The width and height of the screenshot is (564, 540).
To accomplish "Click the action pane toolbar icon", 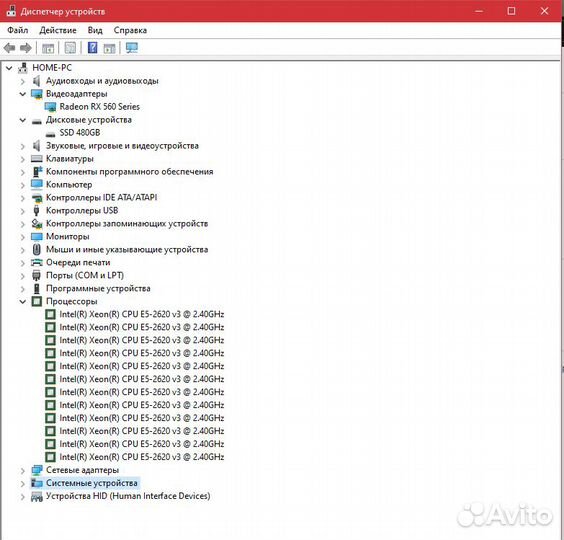I will (x=109, y=48).
